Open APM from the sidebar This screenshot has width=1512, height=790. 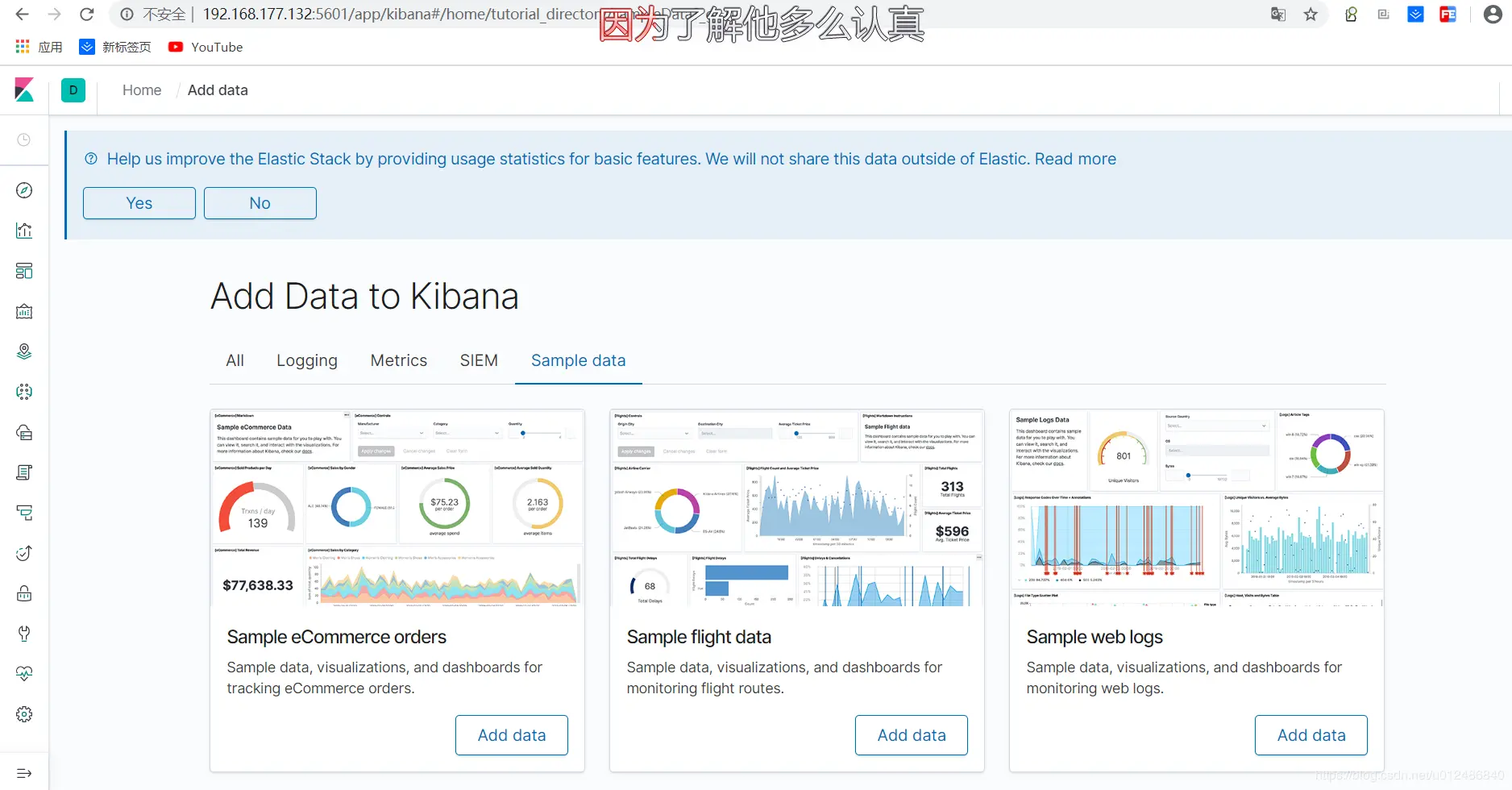[24, 513]
